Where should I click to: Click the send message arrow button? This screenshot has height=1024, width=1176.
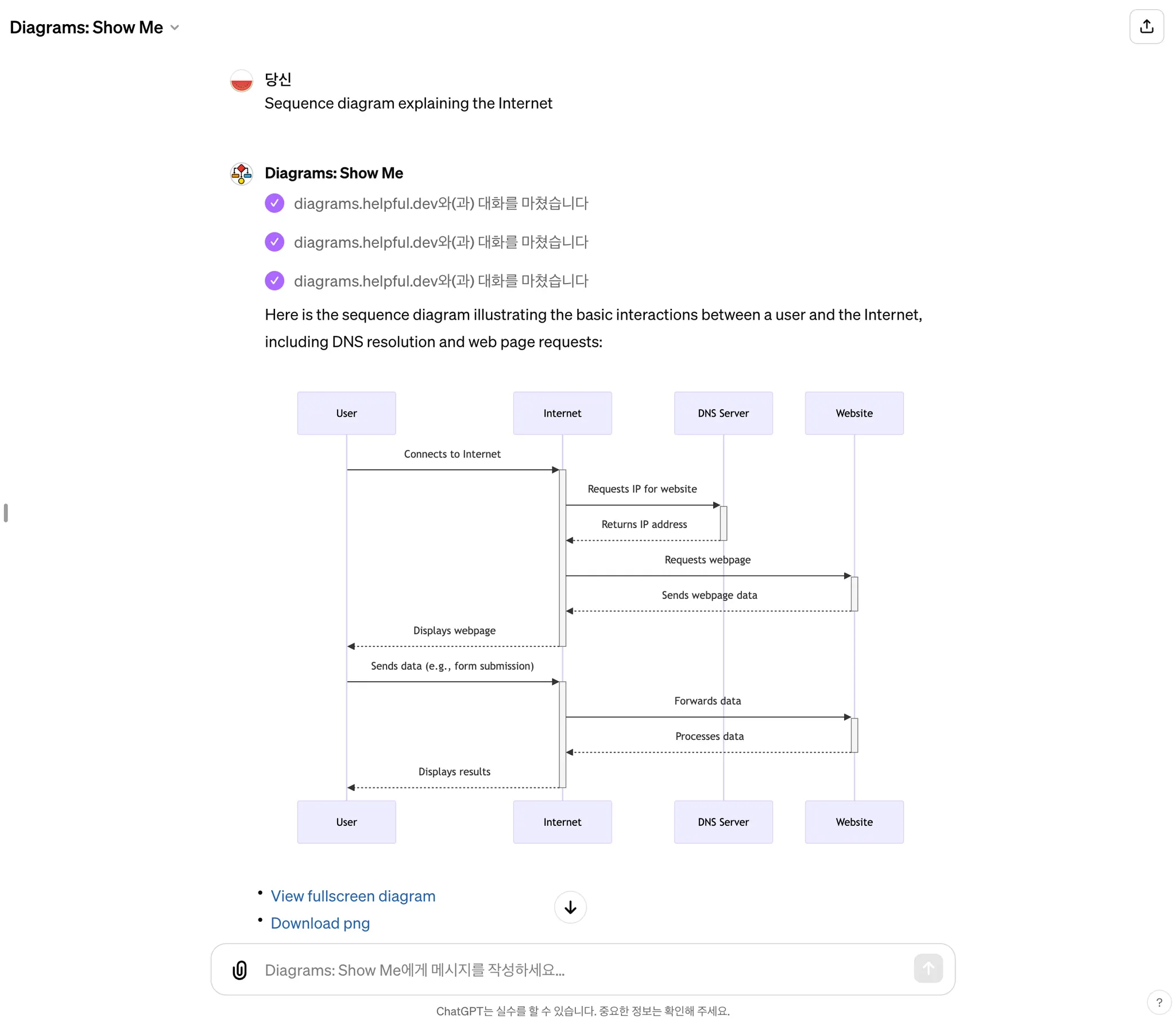[928, 968]
